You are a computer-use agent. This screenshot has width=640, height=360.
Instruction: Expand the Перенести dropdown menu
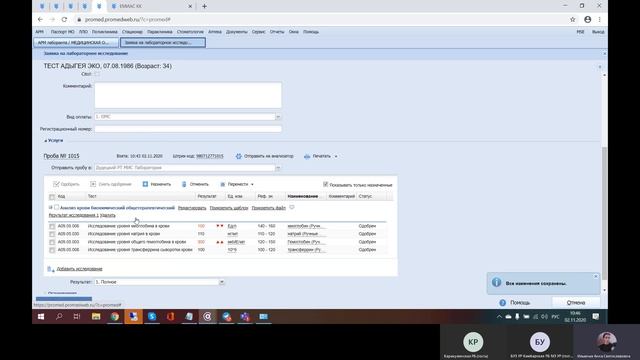coord(237,184)
